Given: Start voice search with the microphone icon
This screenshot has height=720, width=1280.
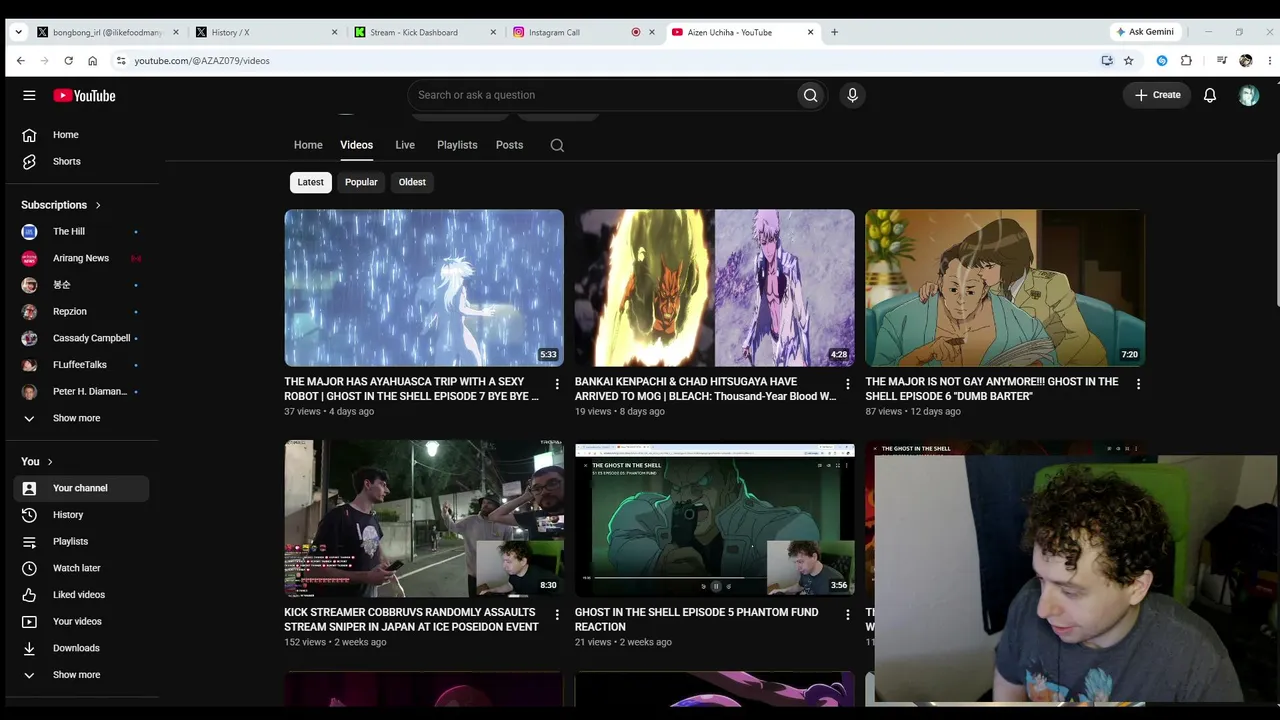Looking at the screenshot, I should point(852,95).
